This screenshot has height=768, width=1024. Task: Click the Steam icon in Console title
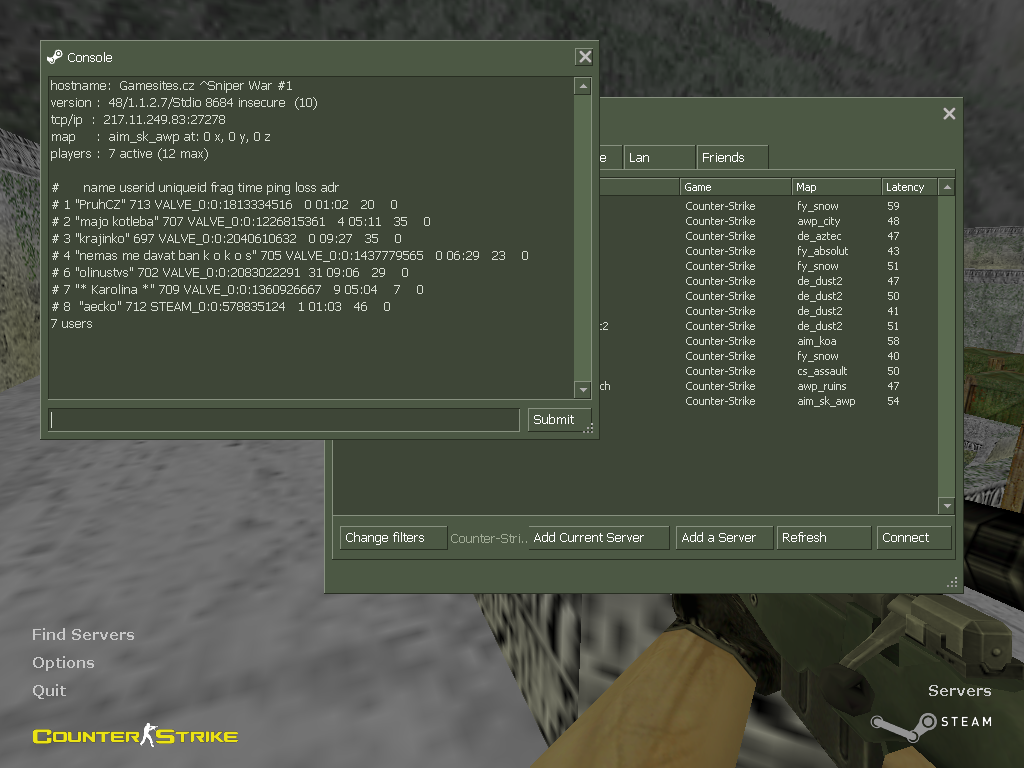(x=55, y=57)
